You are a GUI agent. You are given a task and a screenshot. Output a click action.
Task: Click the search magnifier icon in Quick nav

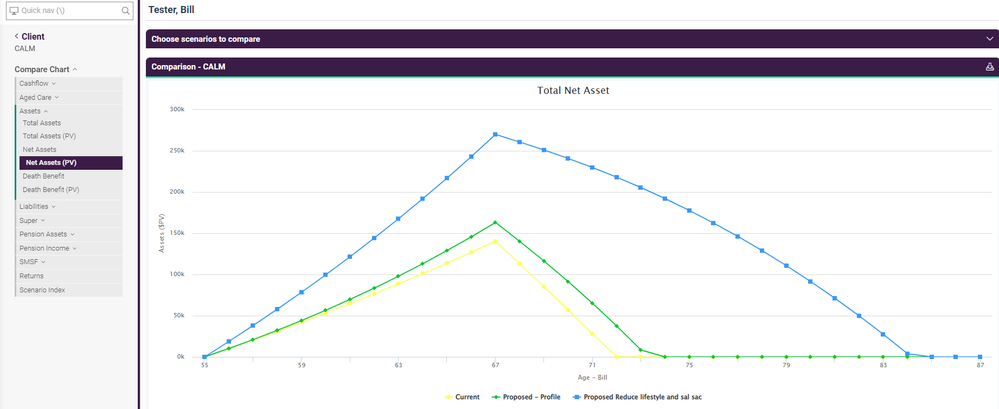125,11
